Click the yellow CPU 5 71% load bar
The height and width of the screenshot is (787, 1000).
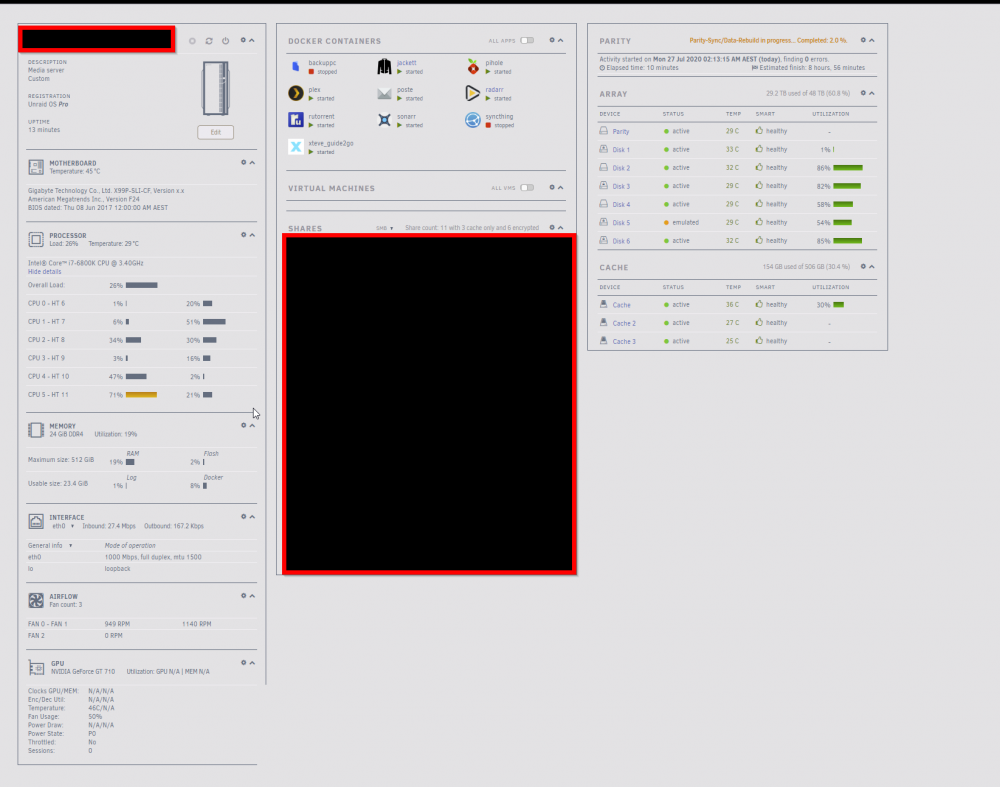click(x=141, y=395)
